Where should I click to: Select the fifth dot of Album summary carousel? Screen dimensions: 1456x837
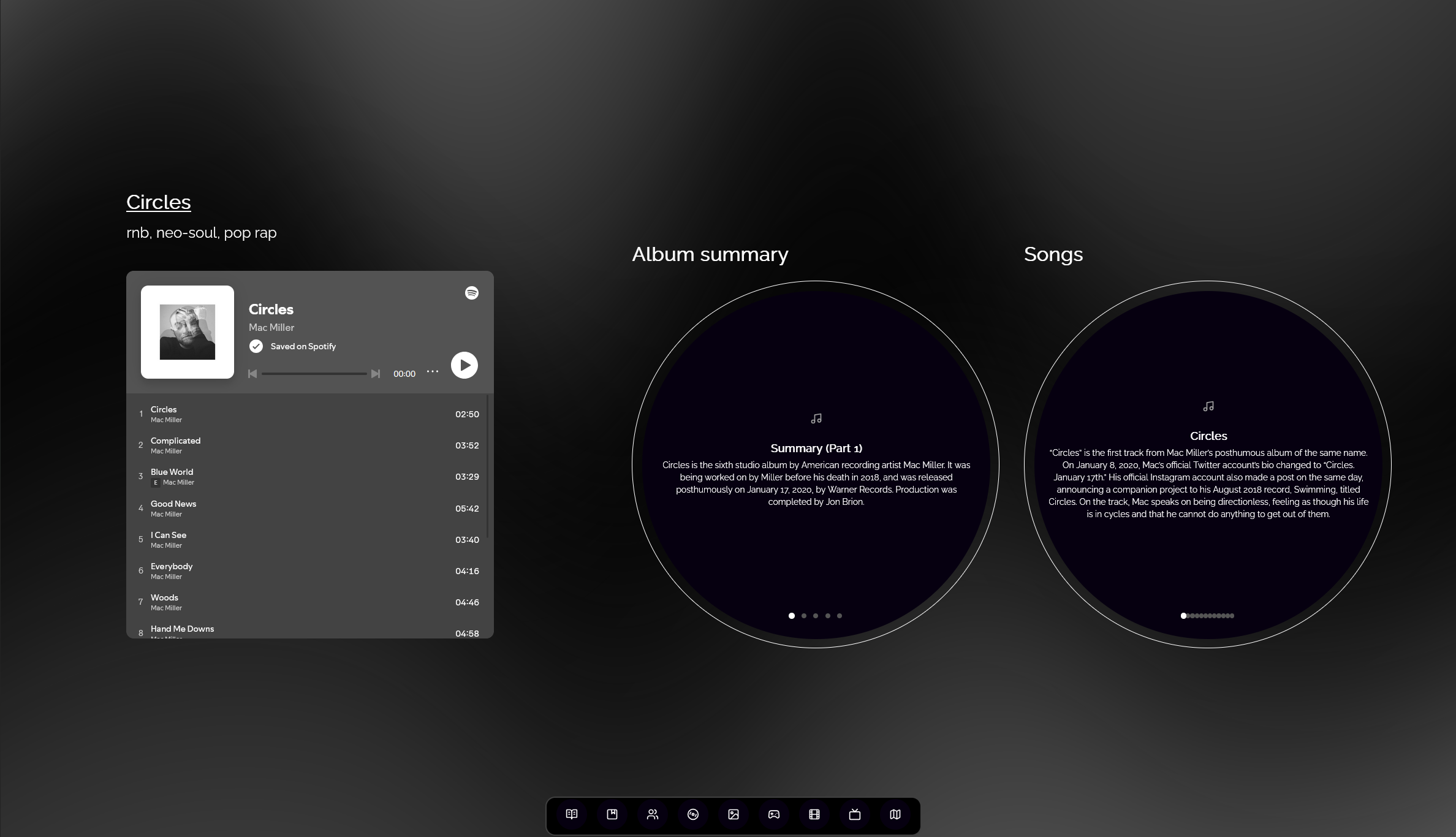(x=840, y=616)
